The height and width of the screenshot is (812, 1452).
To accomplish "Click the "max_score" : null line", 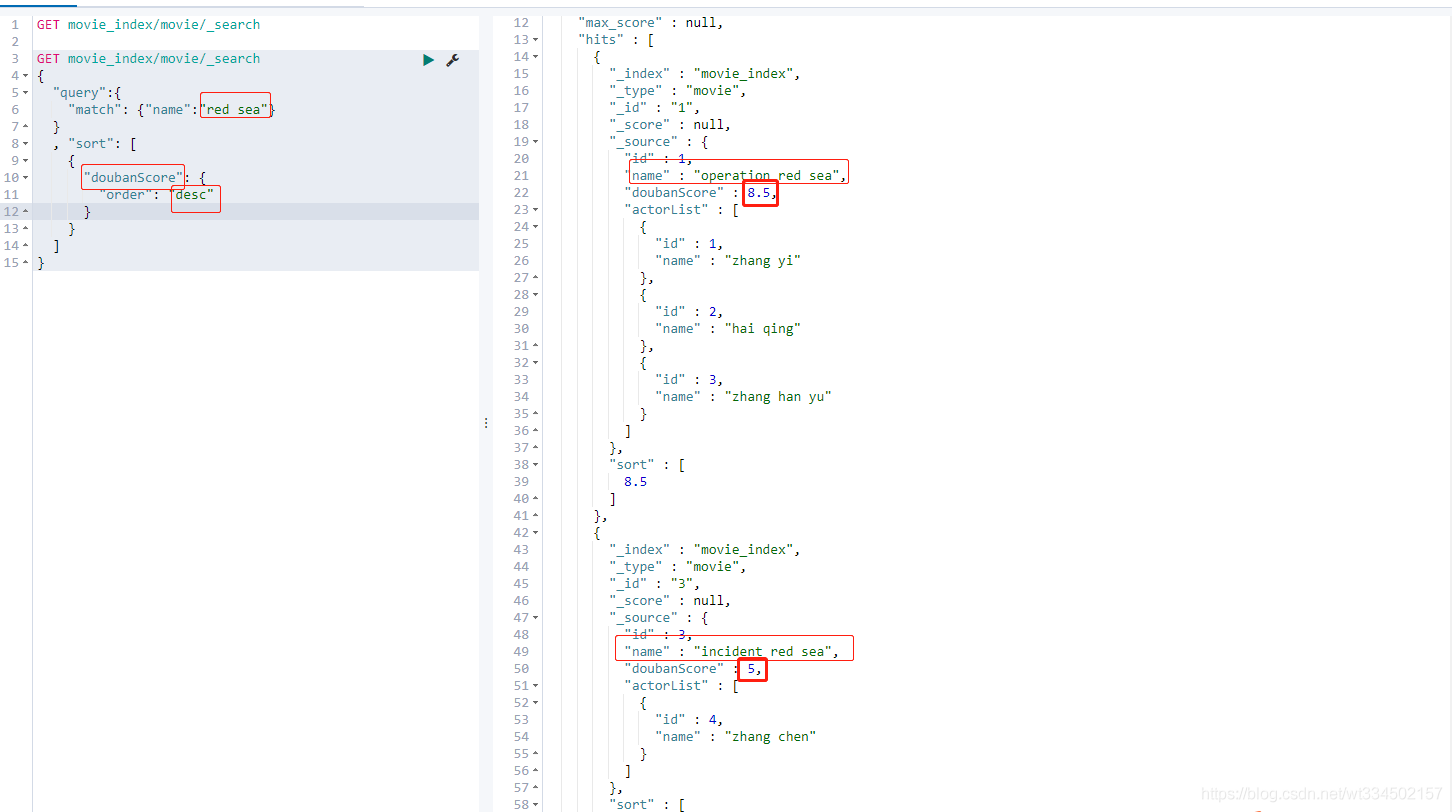I will pyautogui.click(x=650, y=23).
